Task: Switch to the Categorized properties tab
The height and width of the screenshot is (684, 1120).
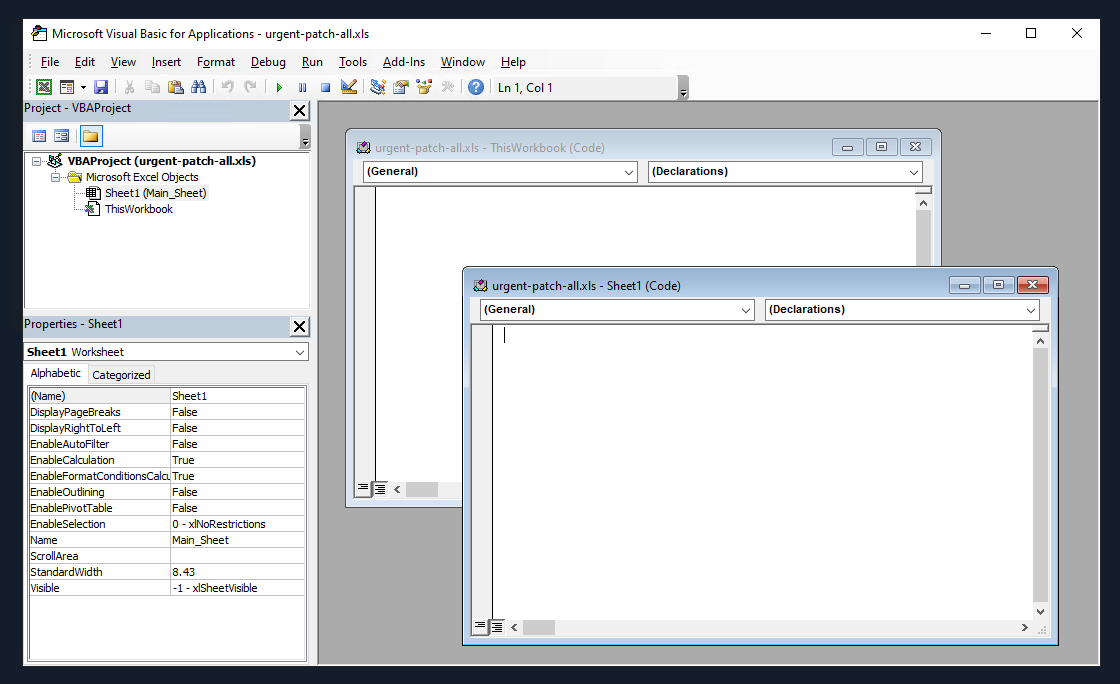Action: 121,375
